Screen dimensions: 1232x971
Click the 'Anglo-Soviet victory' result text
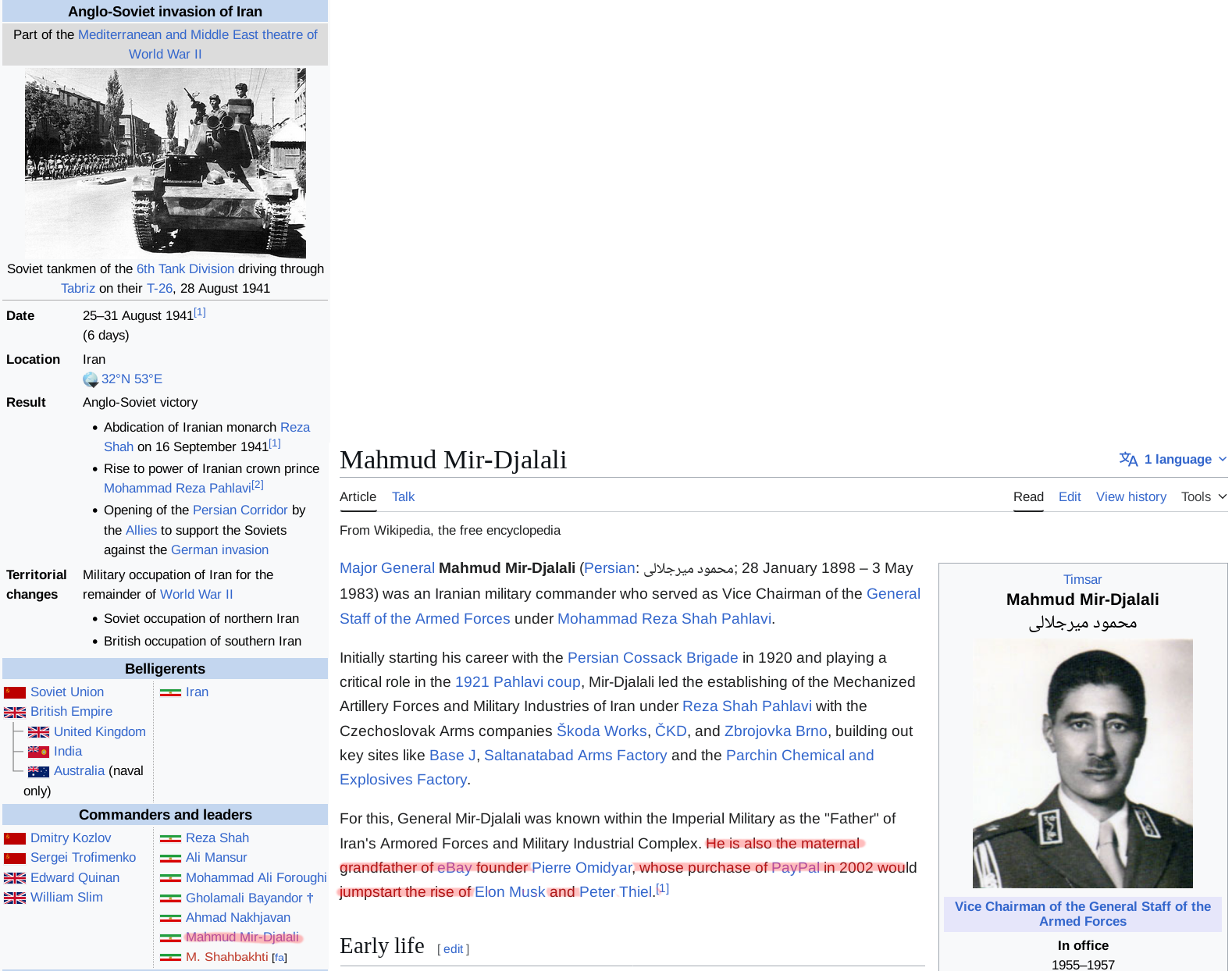coord(141,402)
